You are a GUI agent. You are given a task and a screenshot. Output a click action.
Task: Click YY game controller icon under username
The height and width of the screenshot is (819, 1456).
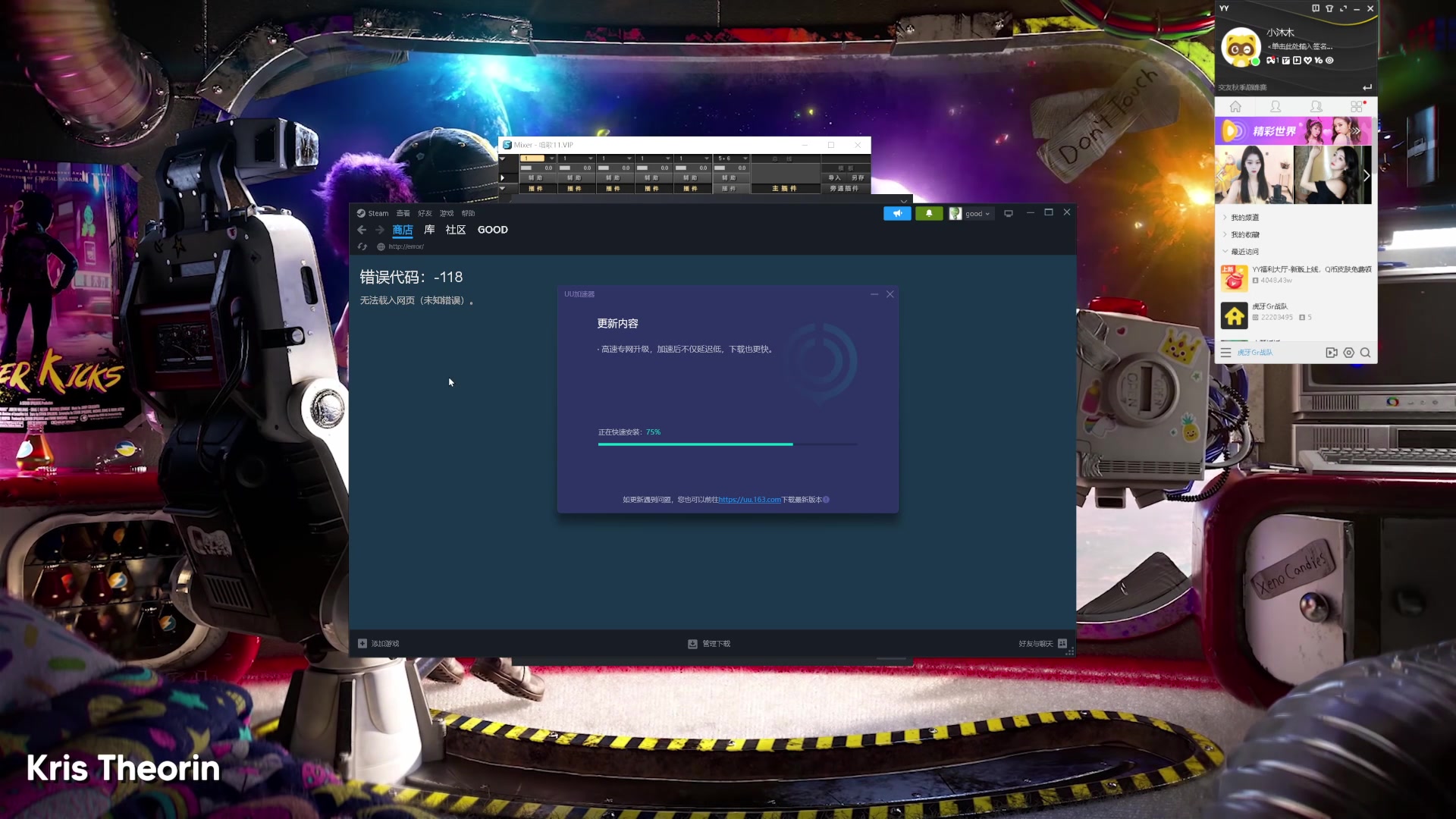tap(1270, 61)
